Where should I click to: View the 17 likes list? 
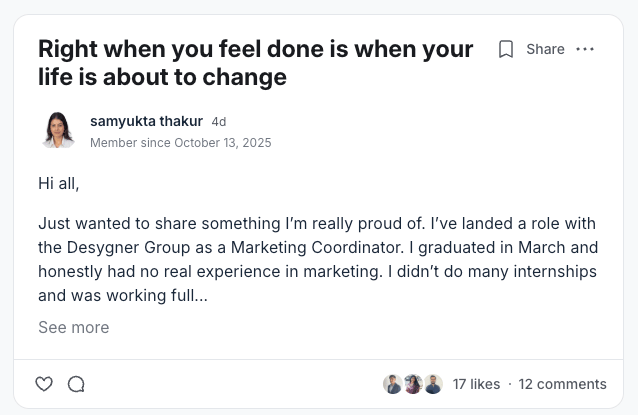[x=476, y=384]
